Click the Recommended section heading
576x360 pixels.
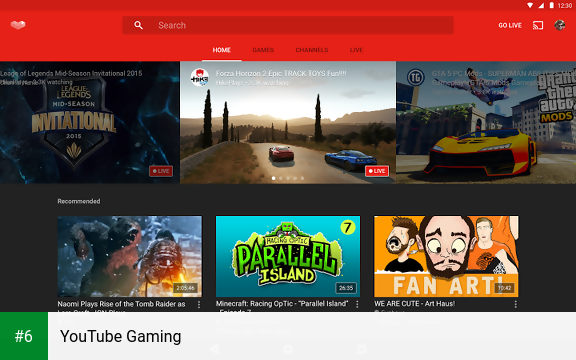(79, 201)
